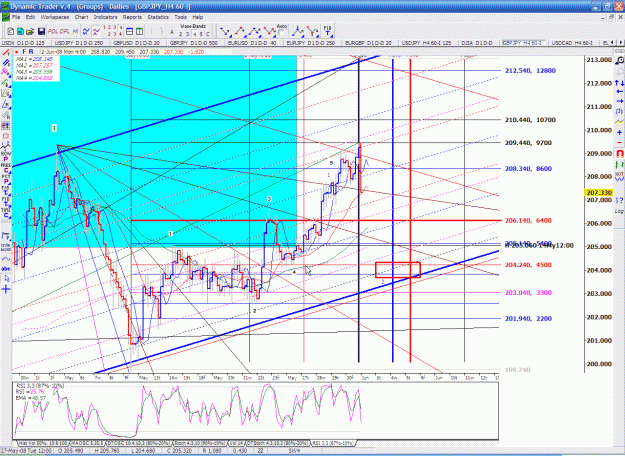This screenshot has width=625, height=456.
Task: Switch to DJIA D1 D-D tab
Action: click(x=477, y=43)
